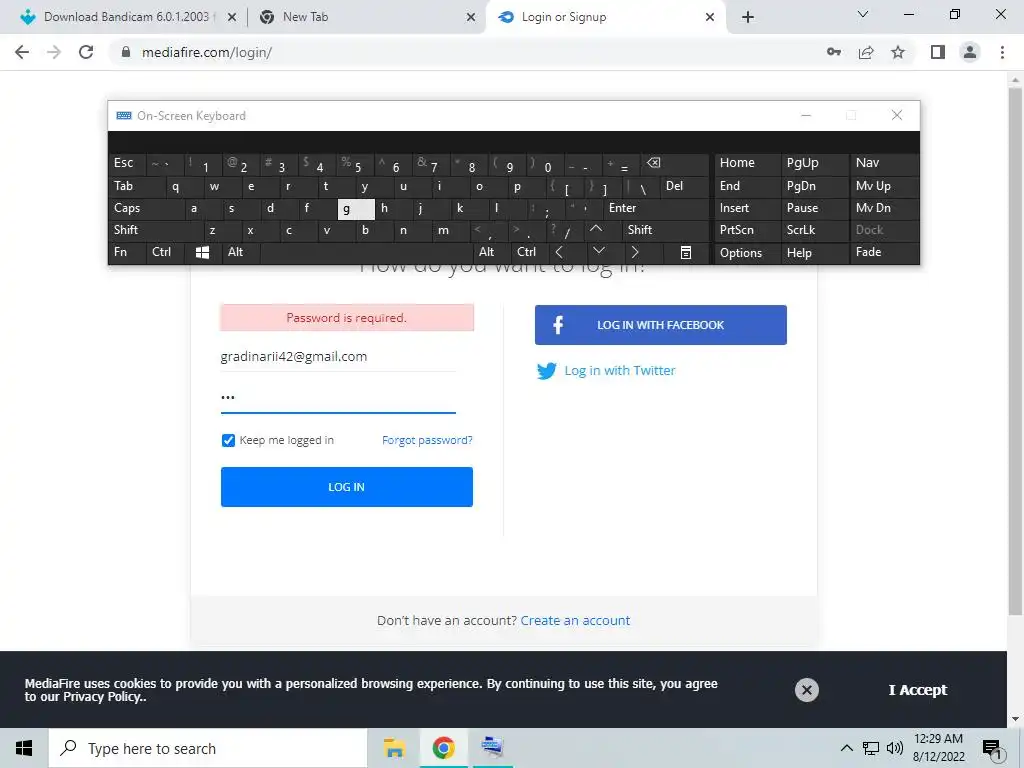The image size is (1024, 768).
Task: Toggle the right Shift key on On-Screen Keyboard
Action: 665,230
